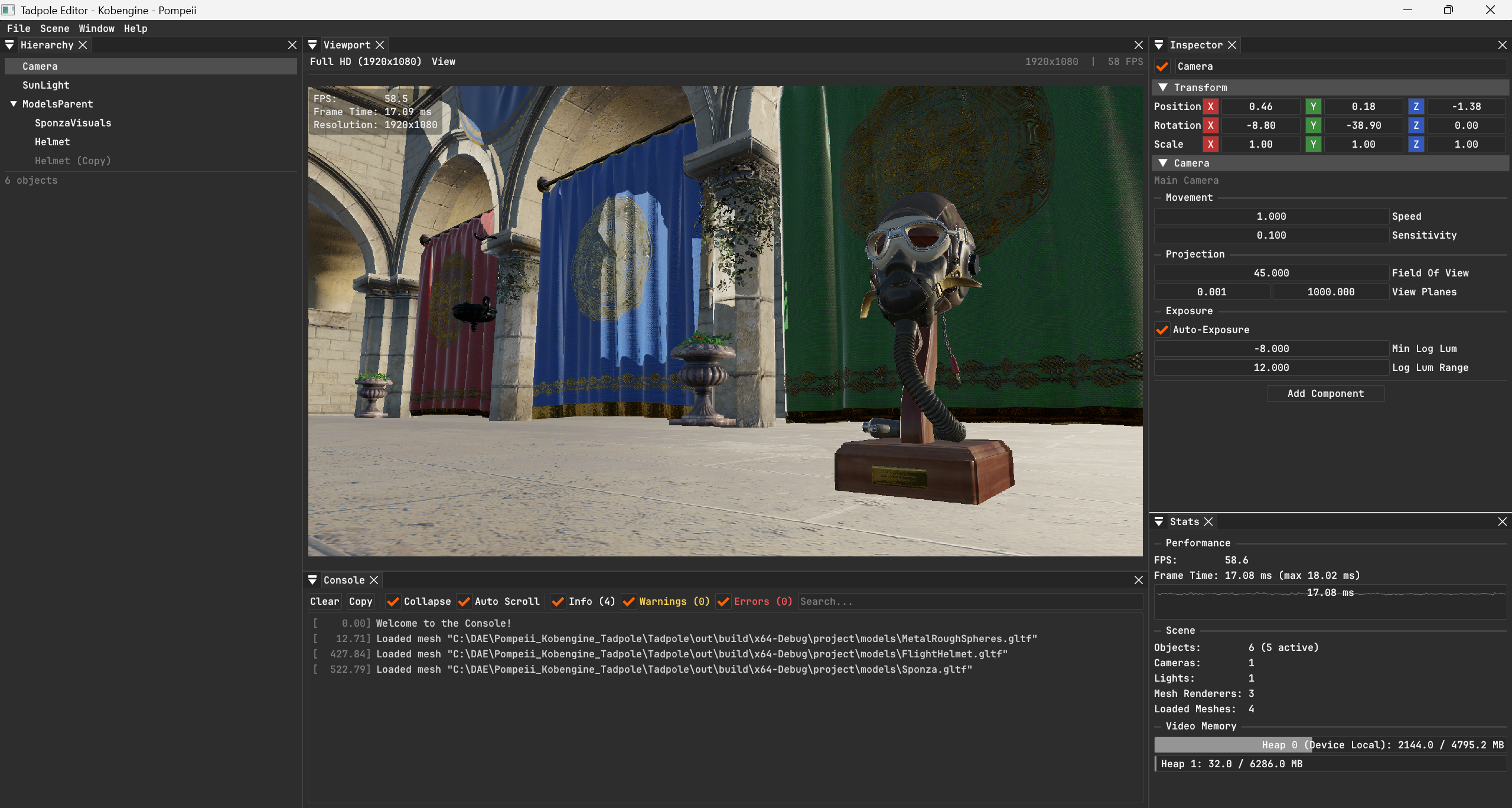
Task: Close the Stats dock with the far-right X
Action: point(1503,522)
